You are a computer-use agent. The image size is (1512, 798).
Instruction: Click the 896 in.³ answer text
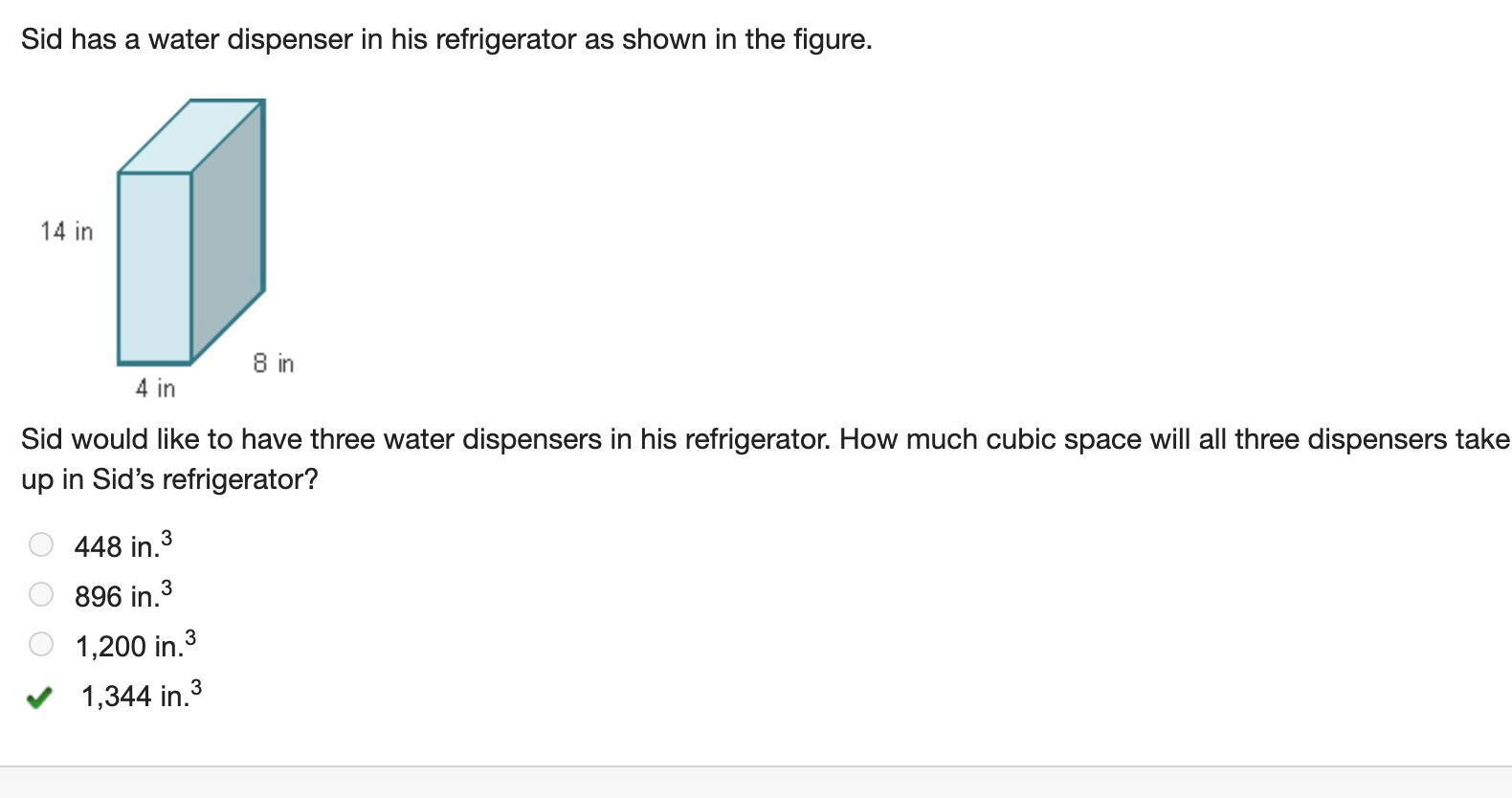pos(123,594)
